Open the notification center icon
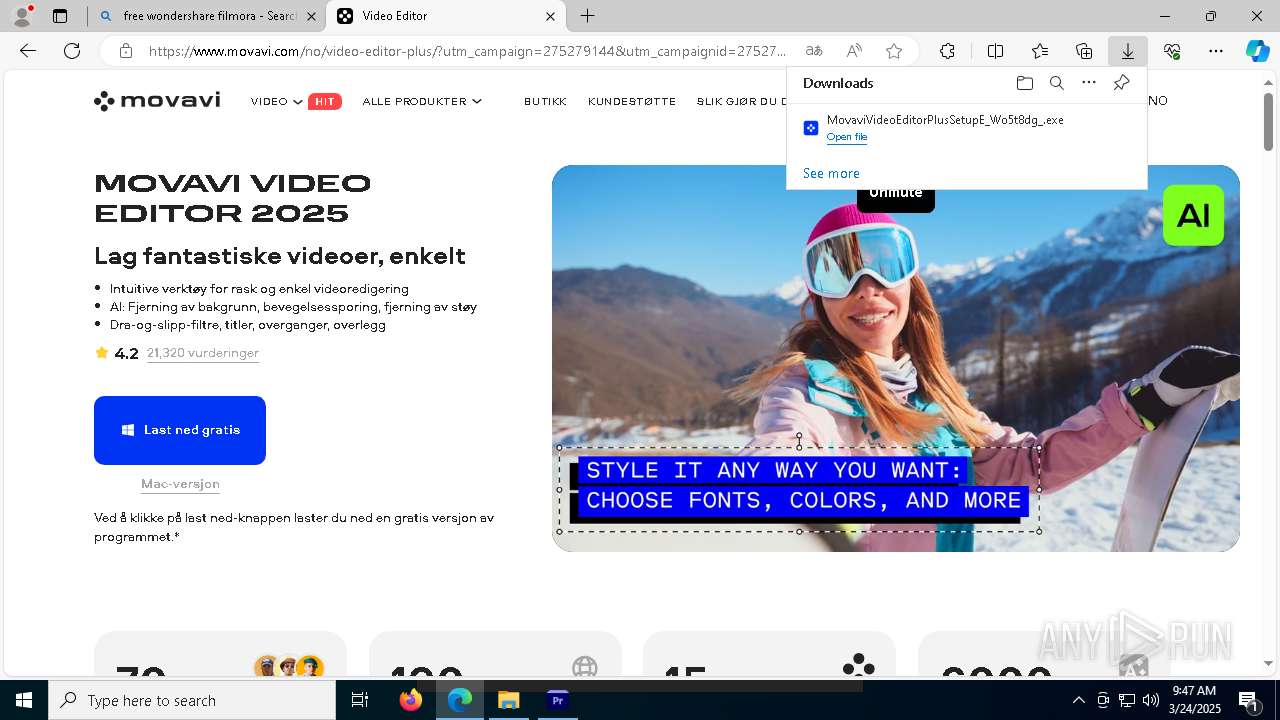The height and width of the screenshot is (720, 1280). (x=1249, y=700)
